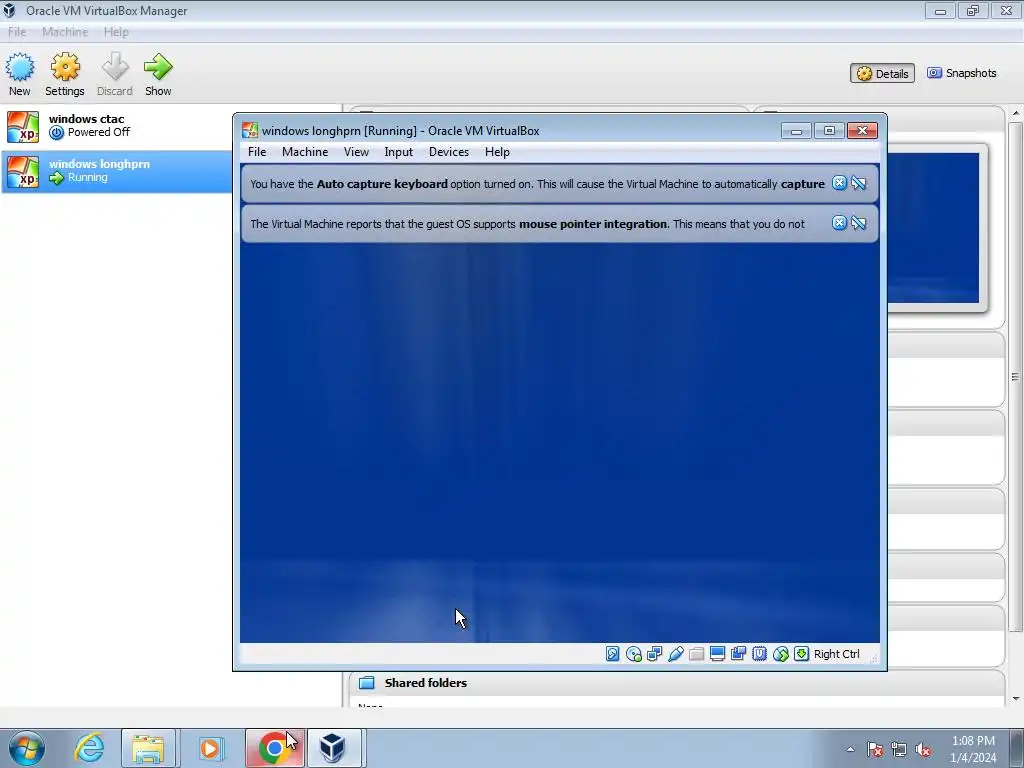The height and width of the screenshot is (768, 1024).
Task: Switch to Details view in Manager
Action: point(882,73)
